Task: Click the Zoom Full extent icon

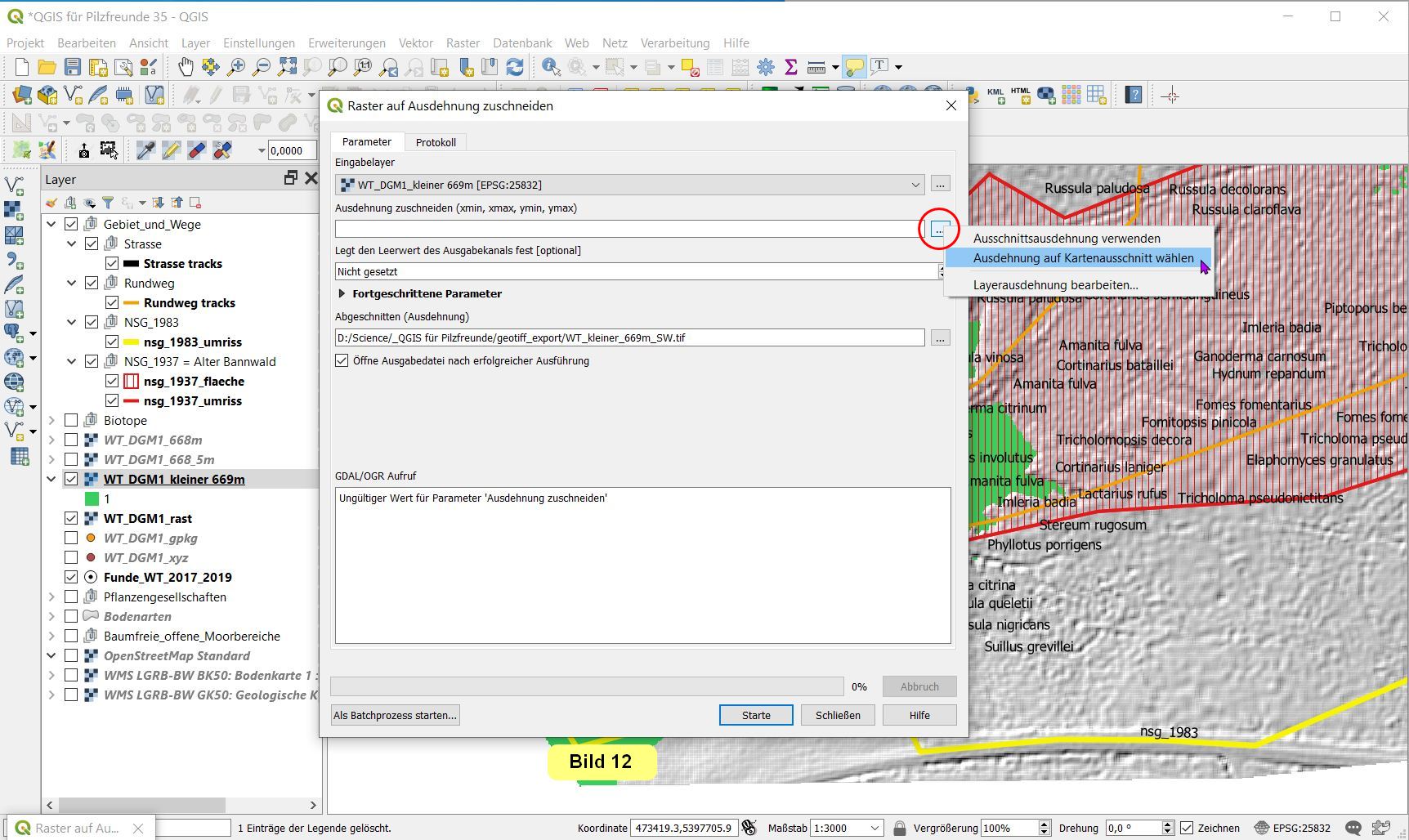Action: coord(287,67)
